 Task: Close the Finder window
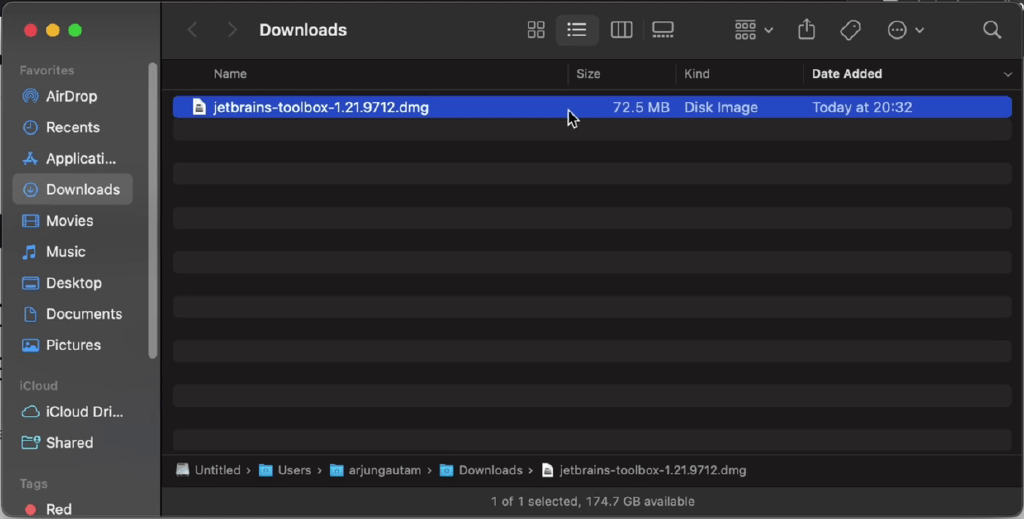pos(30,30)
